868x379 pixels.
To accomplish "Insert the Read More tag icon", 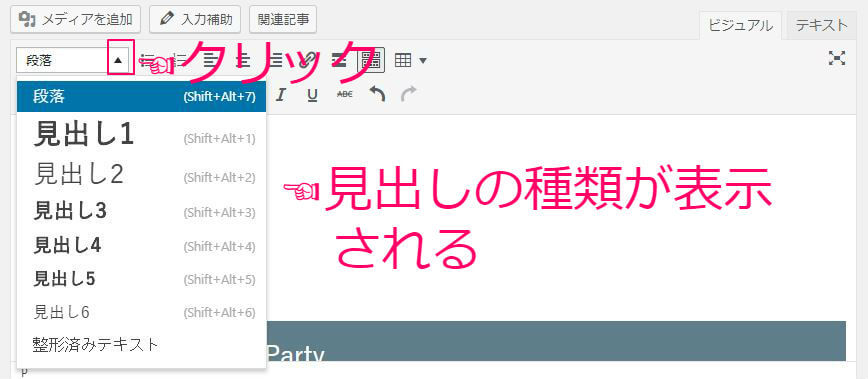I will [x=339, y=61].
